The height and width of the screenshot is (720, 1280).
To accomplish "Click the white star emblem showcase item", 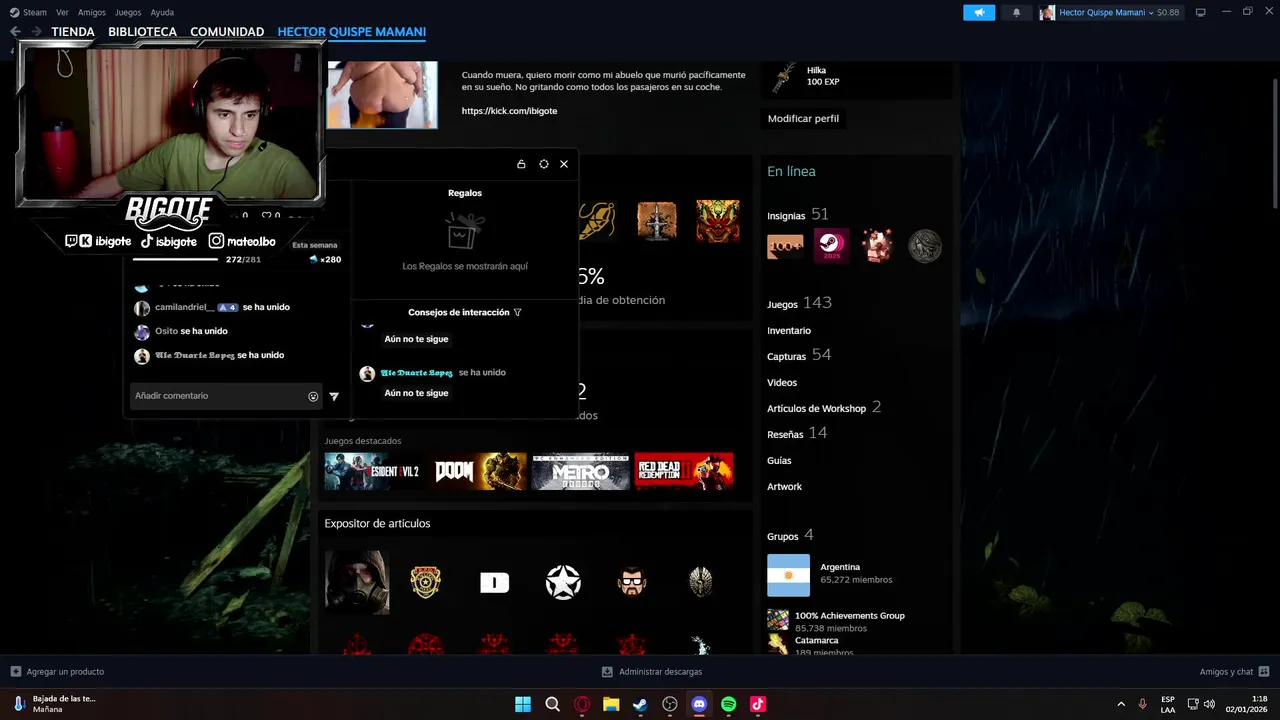I will (x=563, y=582).
